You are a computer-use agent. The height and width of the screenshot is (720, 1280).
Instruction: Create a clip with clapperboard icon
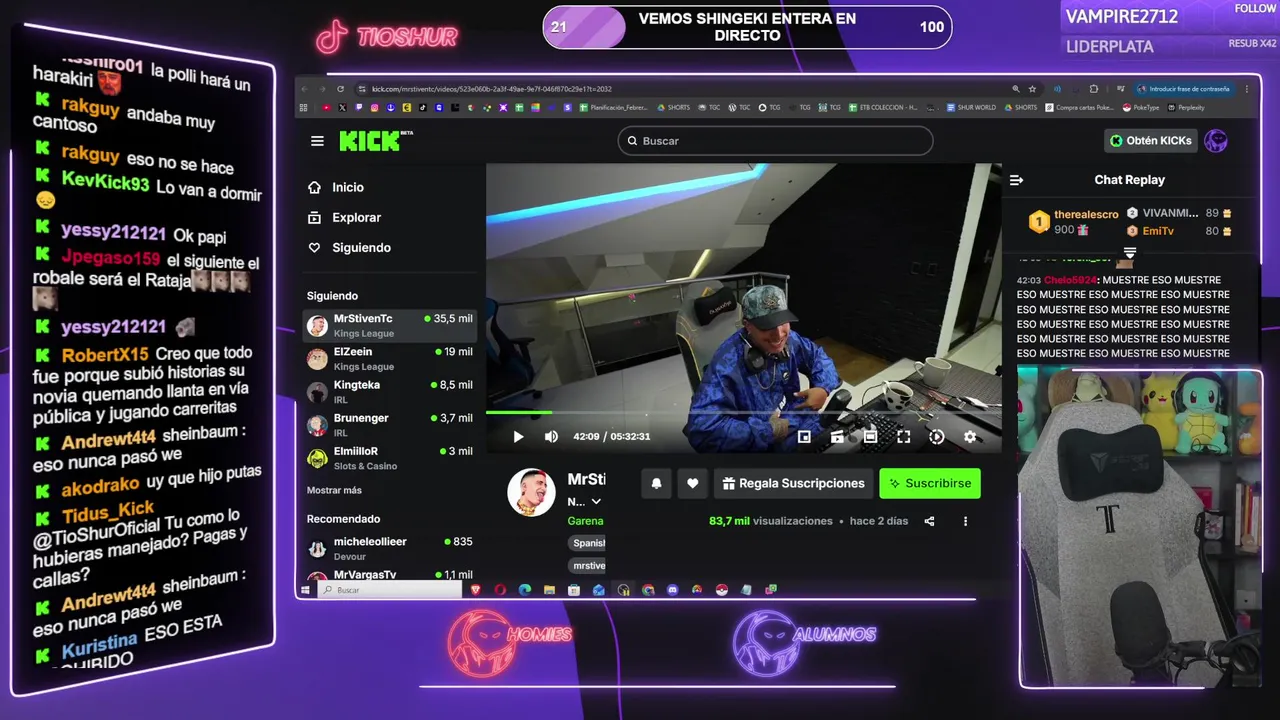(837, 437)
